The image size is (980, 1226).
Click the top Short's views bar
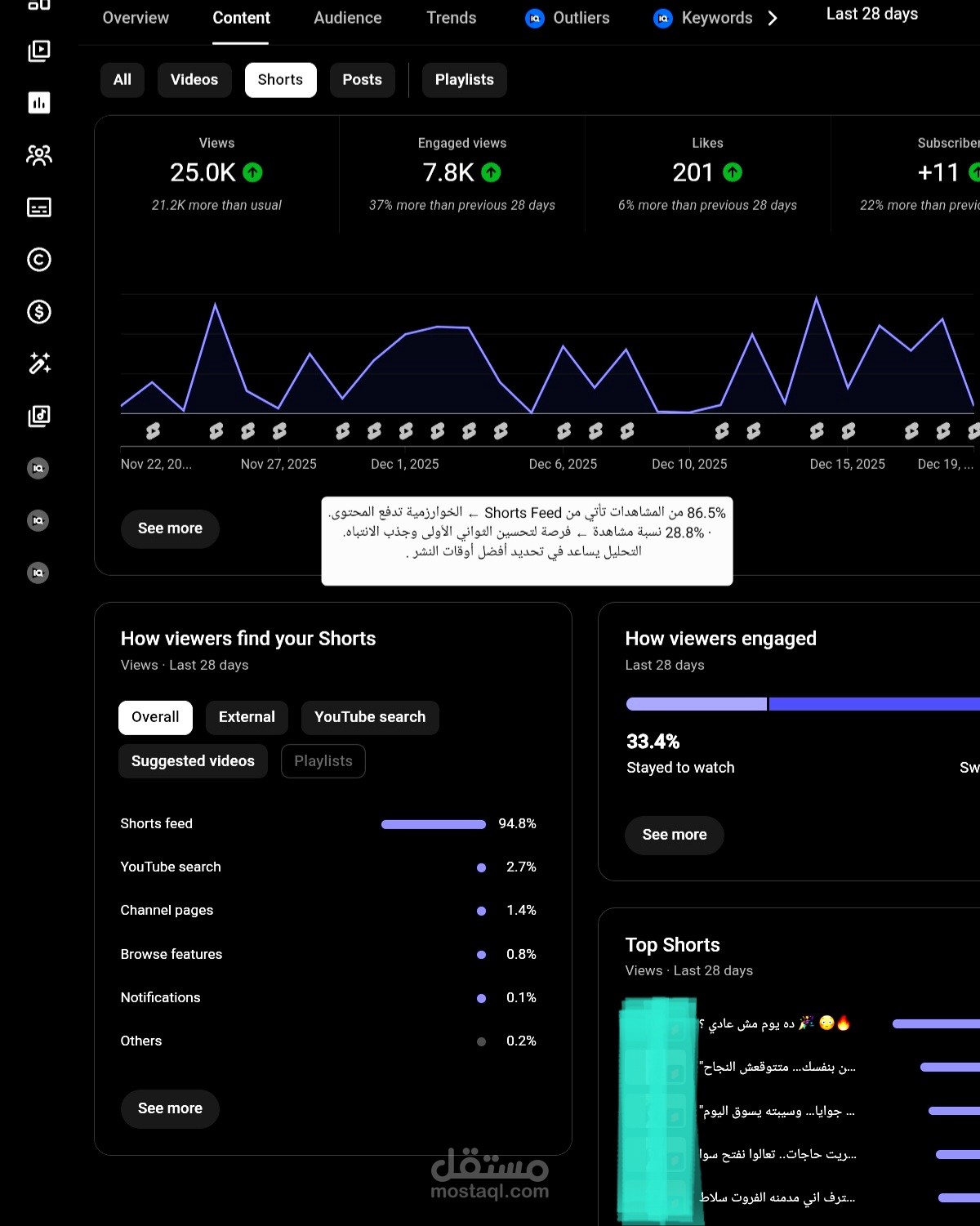[936, 1023]
